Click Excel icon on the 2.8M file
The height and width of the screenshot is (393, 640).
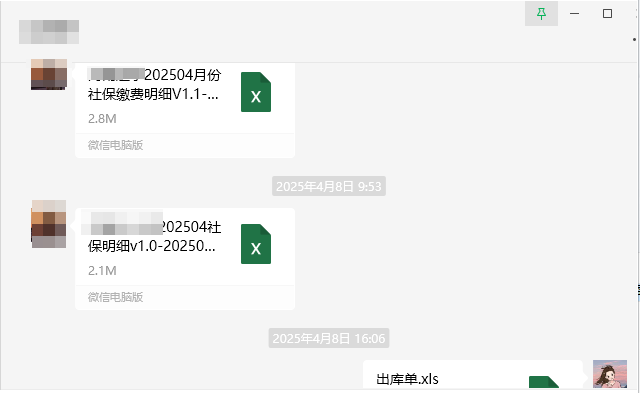(x=256, y=92)
